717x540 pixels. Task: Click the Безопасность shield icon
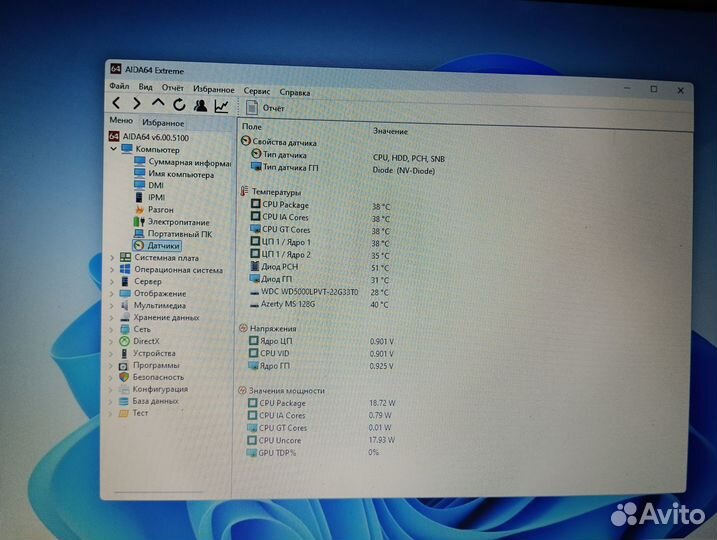(123, 377)
